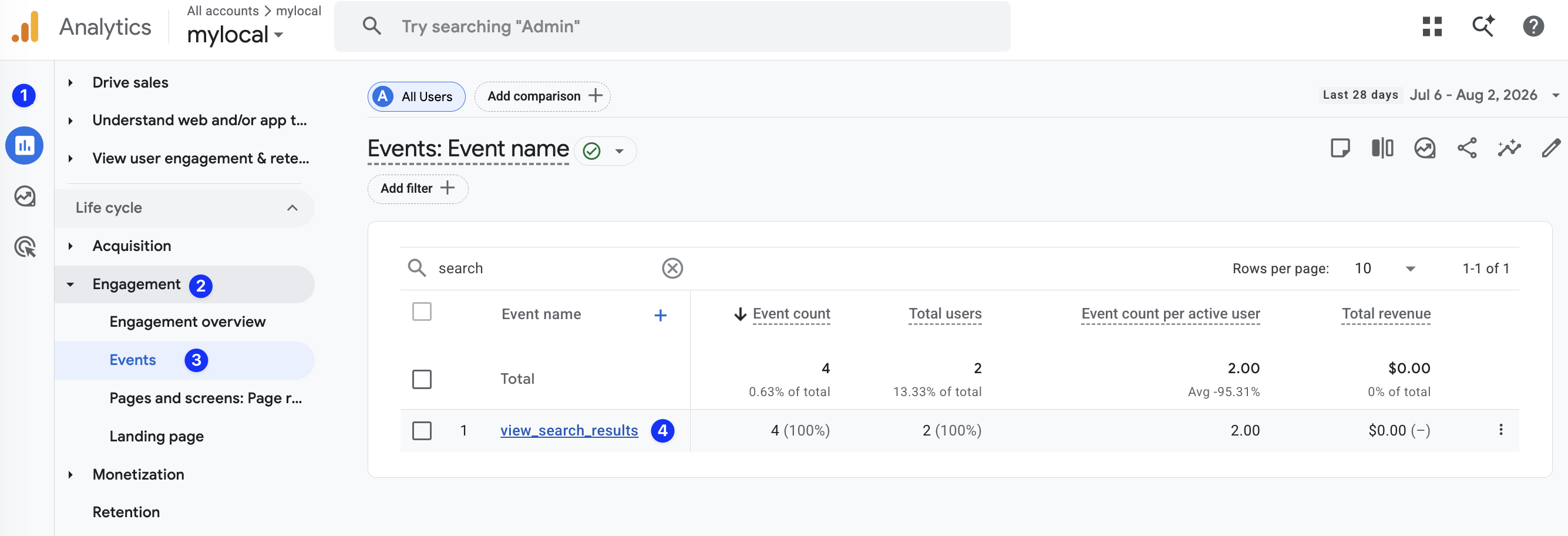Collapse the Engagement section arrow

click(x=70, y=284)
